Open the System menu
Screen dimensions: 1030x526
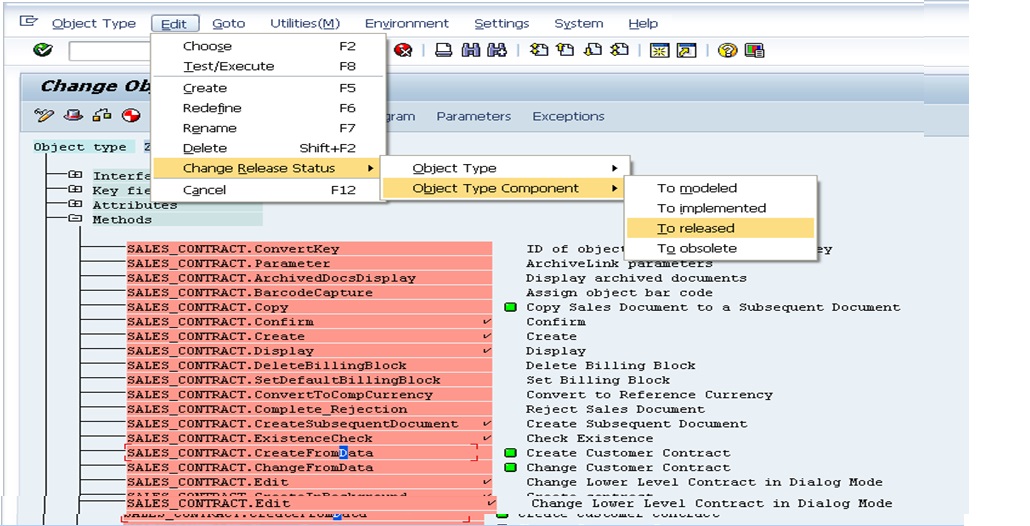579,24
